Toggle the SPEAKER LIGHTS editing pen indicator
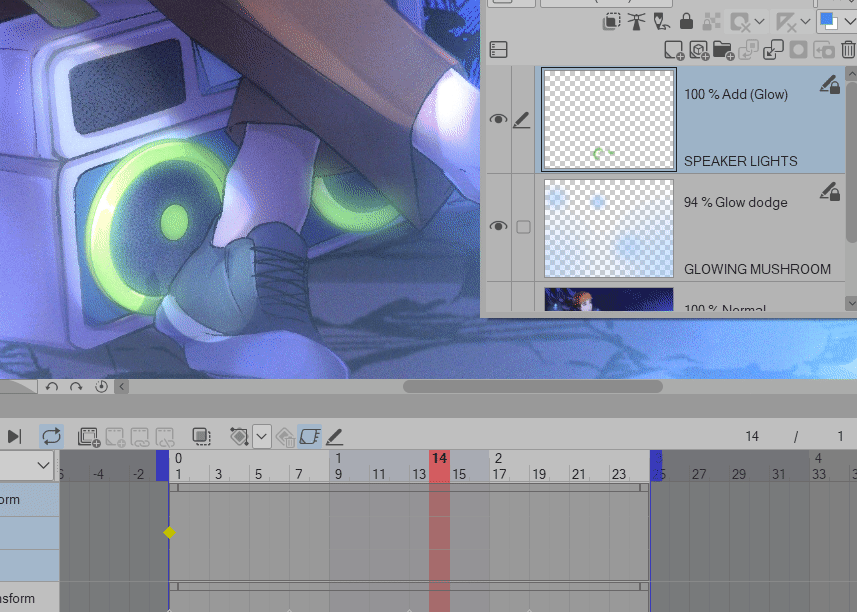857x612 pixels. (x=522, y=120)
